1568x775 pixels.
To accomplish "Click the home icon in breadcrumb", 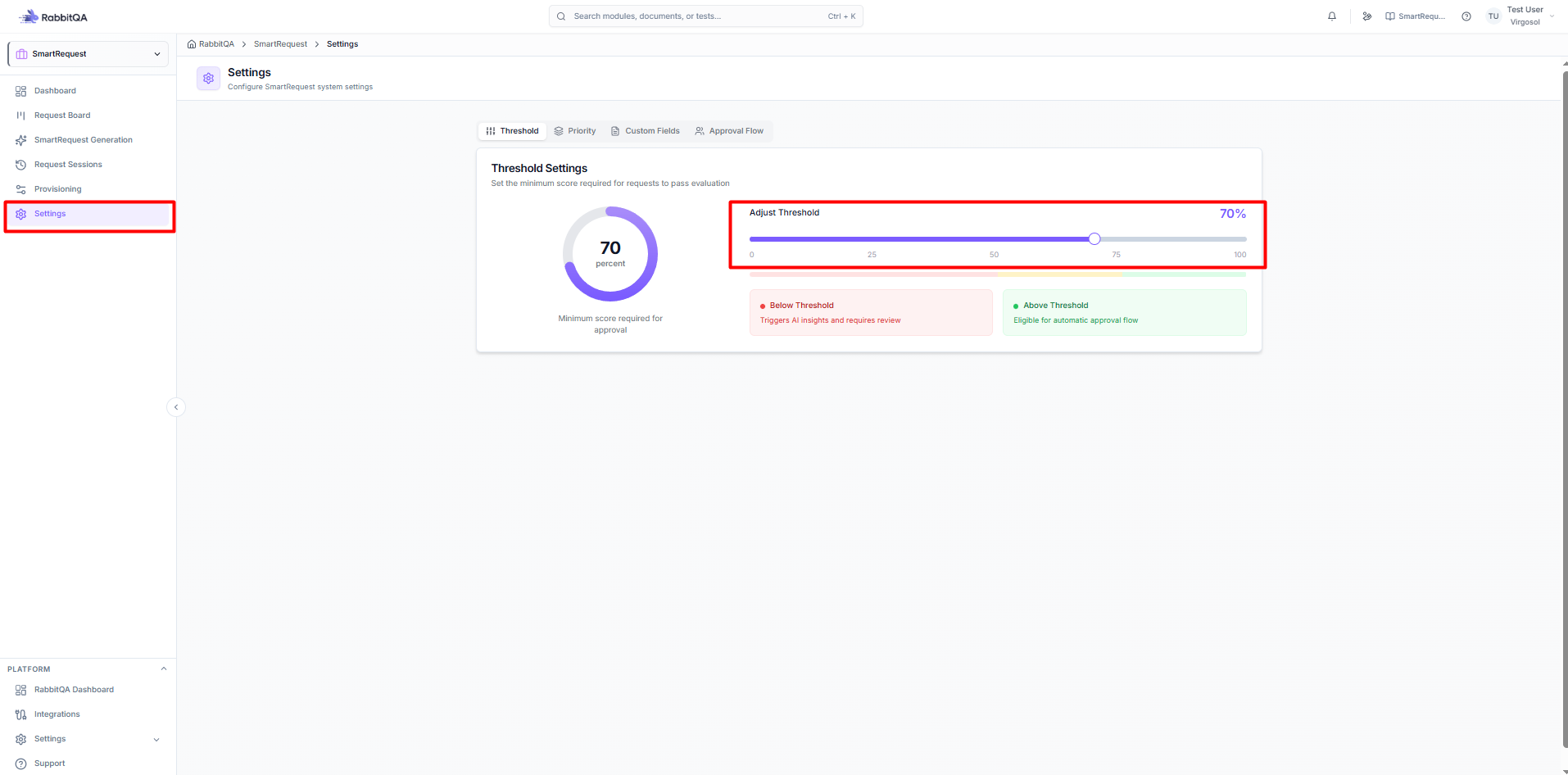I will coord(192,44).
